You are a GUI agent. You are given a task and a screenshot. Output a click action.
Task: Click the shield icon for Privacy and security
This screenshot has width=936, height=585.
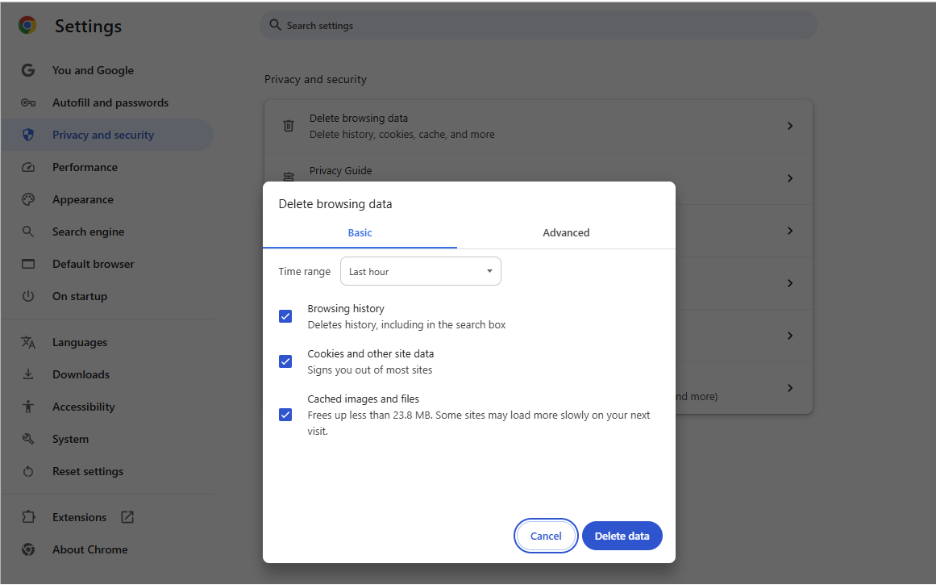pyautogui.click(x=28, y=135)
